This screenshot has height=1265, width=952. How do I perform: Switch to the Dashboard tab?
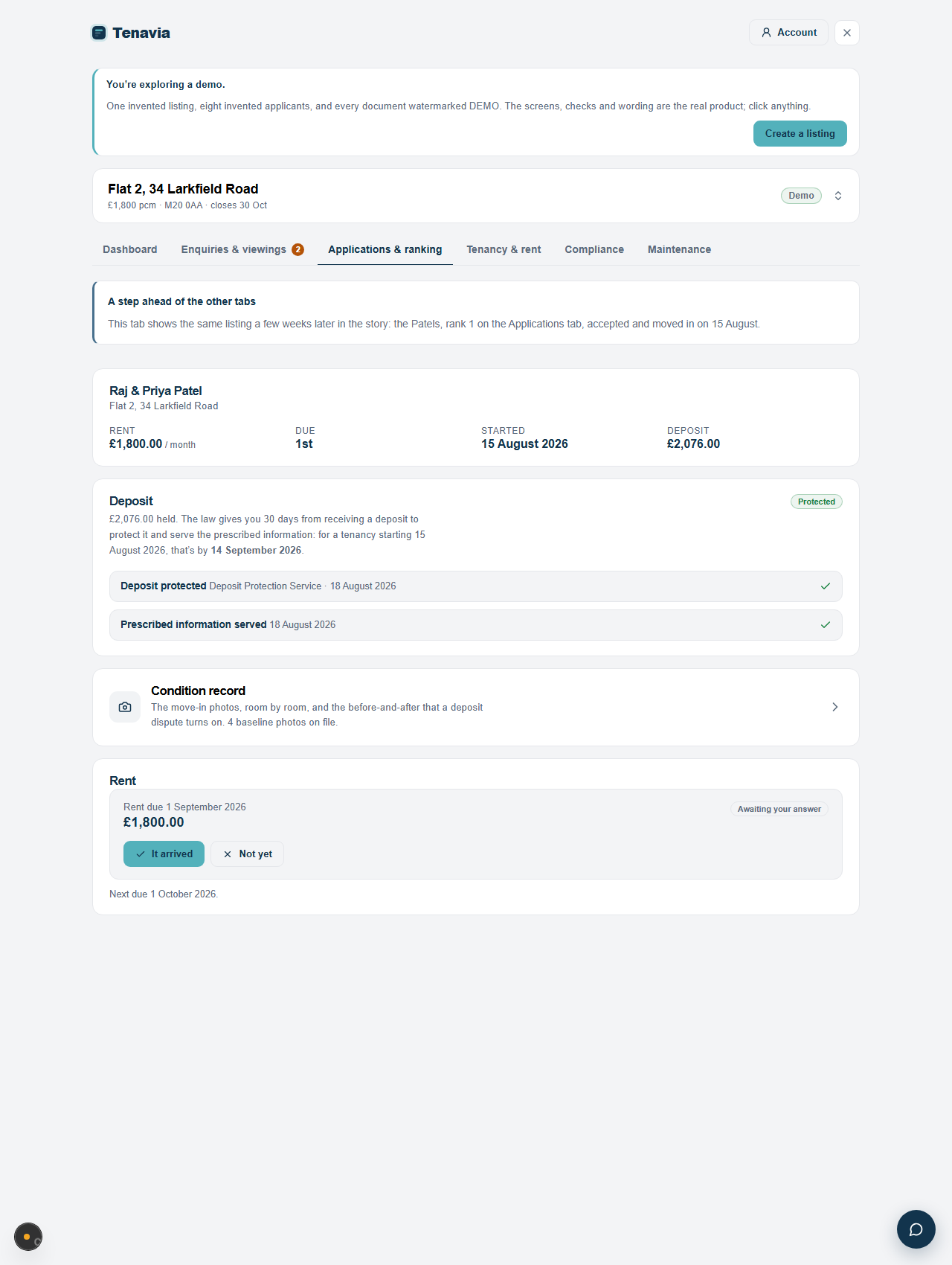point(130,249)
